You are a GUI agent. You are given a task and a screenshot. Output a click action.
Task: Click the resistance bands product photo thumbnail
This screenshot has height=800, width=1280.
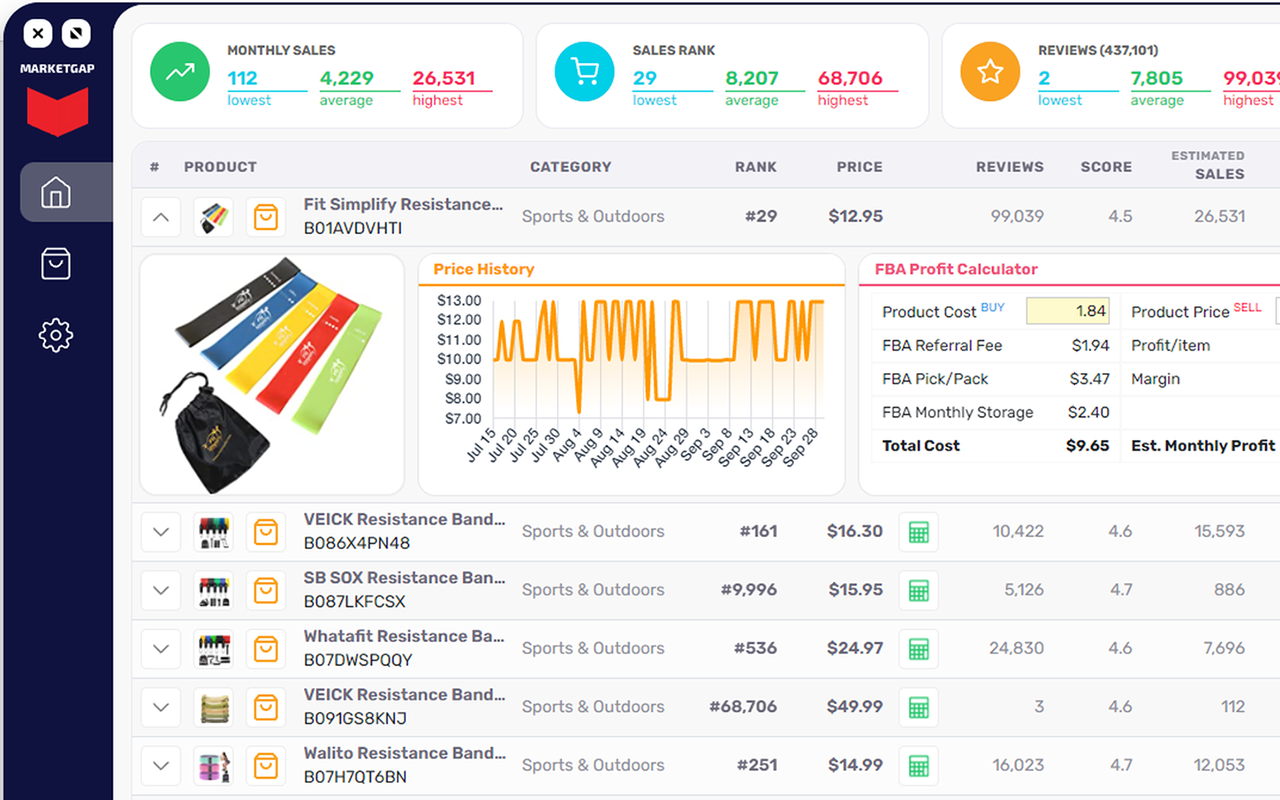[270, 373]
